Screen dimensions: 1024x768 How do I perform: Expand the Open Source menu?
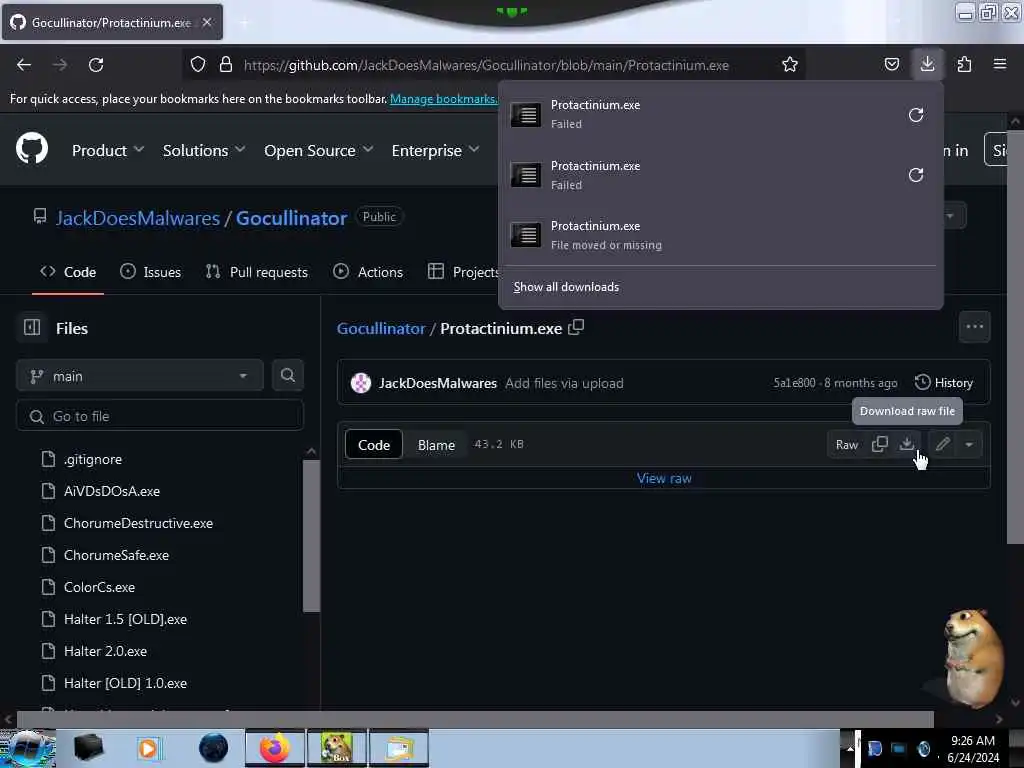[x=319, y=150]
